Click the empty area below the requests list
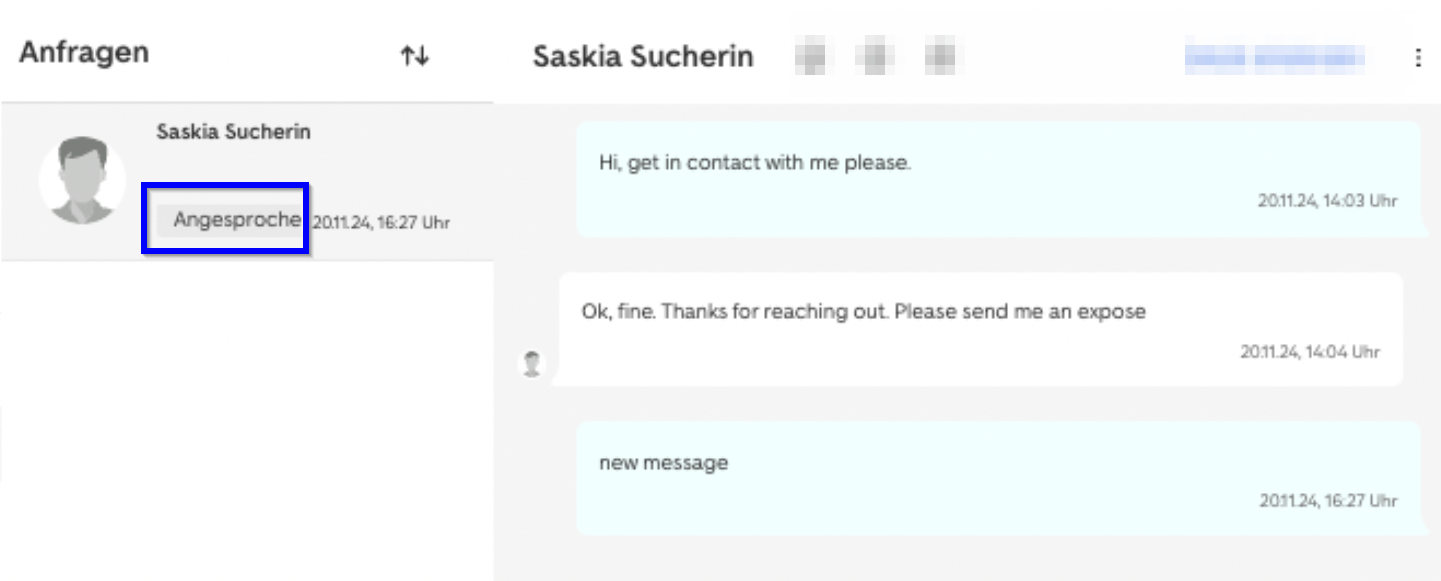 tap(246, 420)
